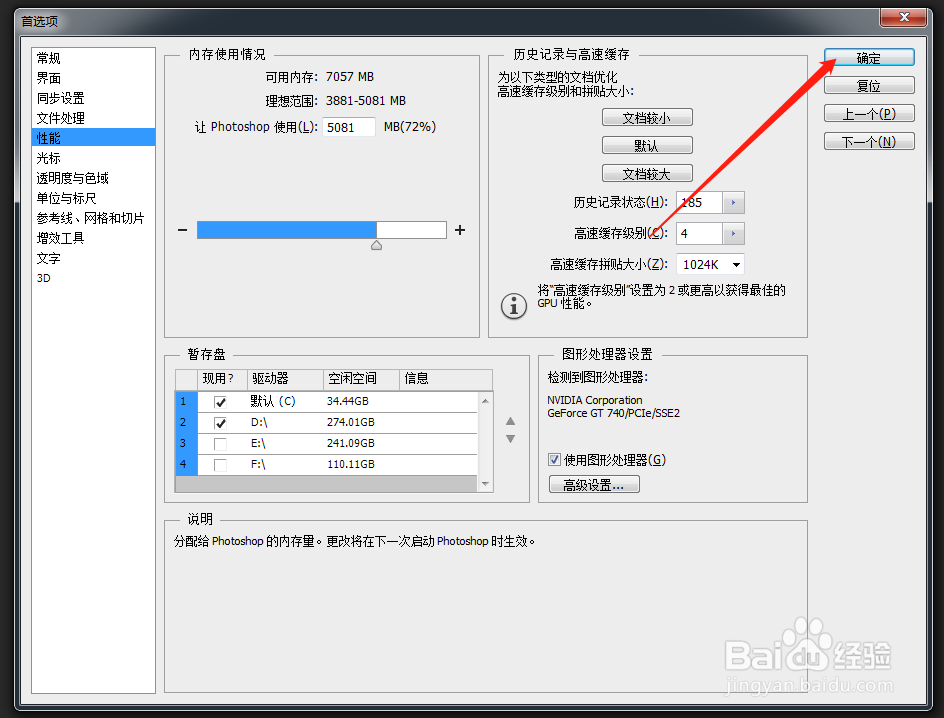Click 驱动器 column header
The image size is (944, 718).
tap(285, 379)
